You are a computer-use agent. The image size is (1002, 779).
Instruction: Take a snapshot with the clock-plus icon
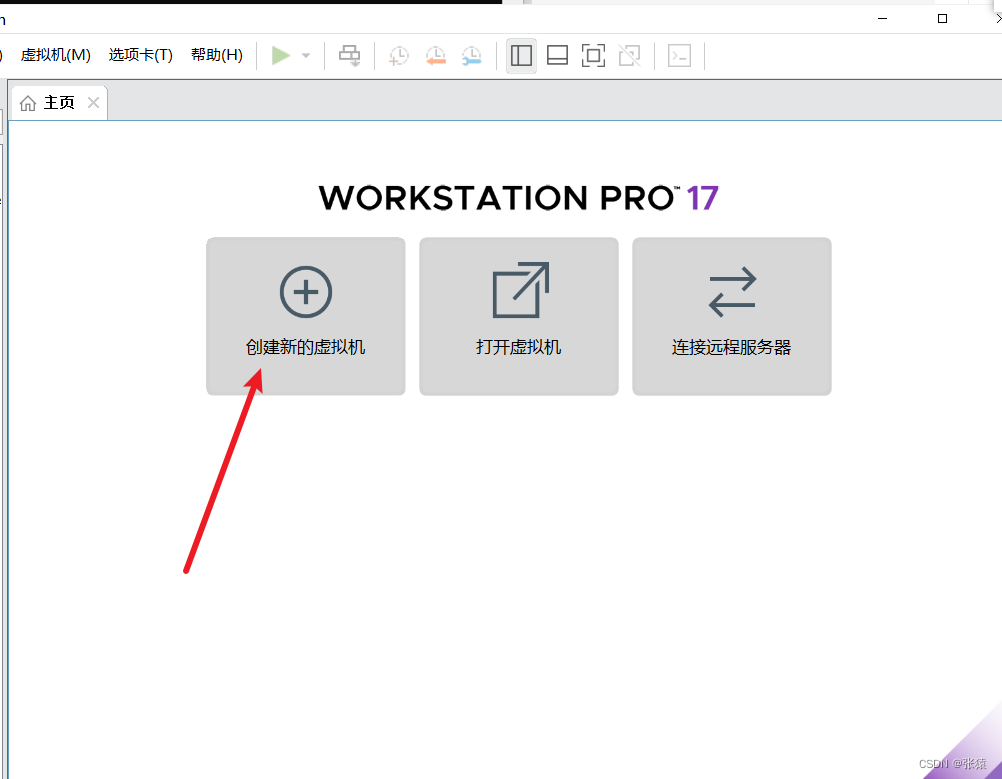[399, 56]
